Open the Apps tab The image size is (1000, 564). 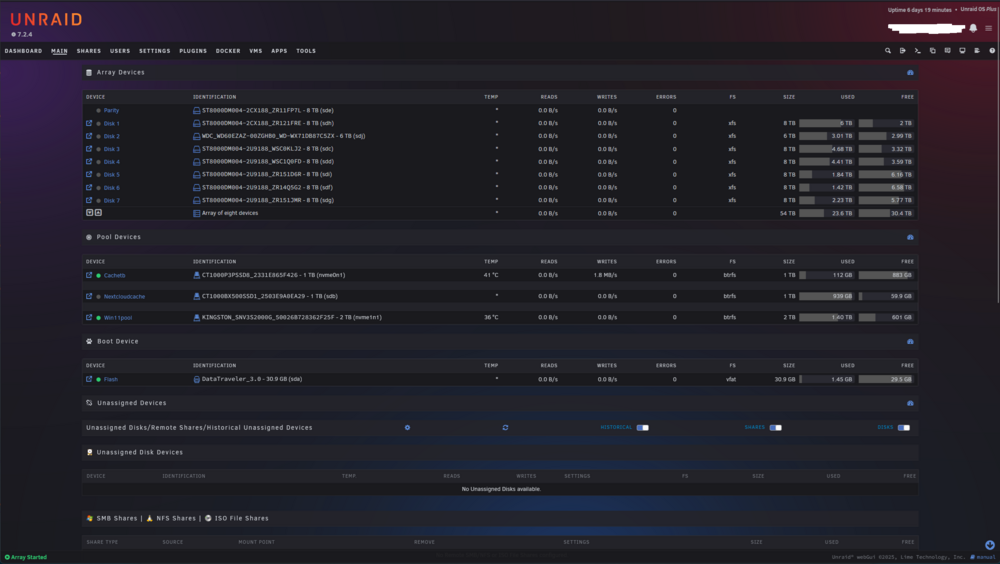pyautogui.click(x=279, y=51)
